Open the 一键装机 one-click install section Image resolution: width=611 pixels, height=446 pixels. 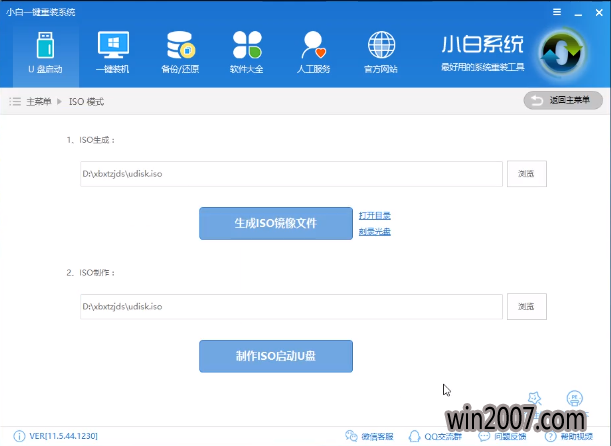click(x=113, y=52)
